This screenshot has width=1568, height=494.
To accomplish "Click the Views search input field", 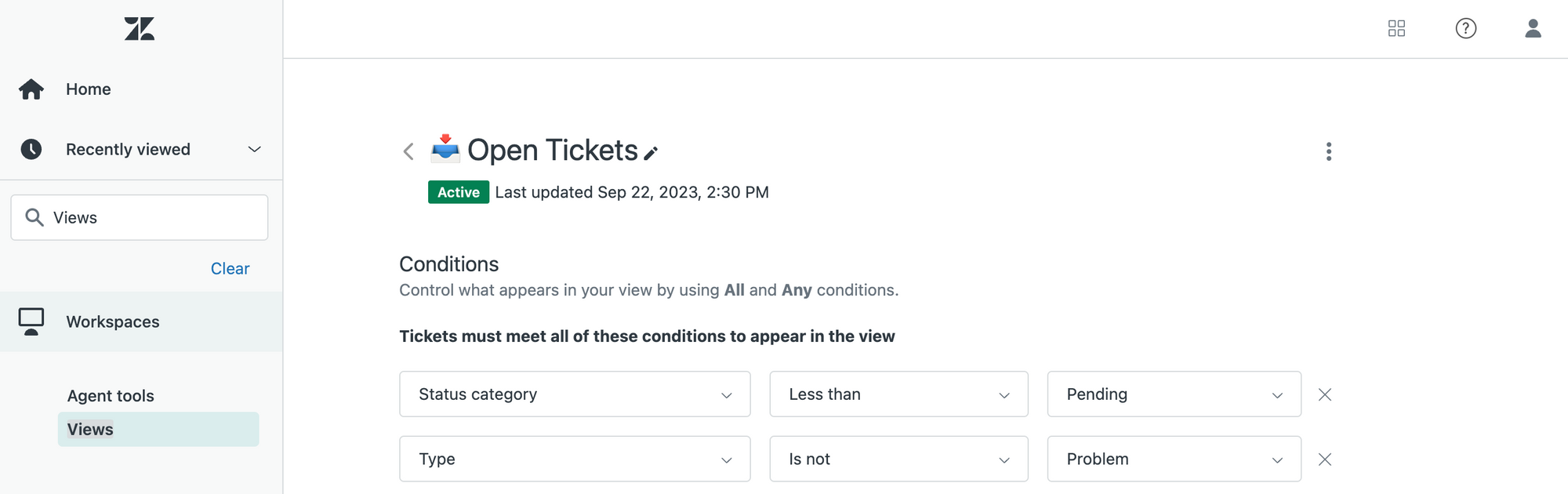I will [x=149, y=218].
